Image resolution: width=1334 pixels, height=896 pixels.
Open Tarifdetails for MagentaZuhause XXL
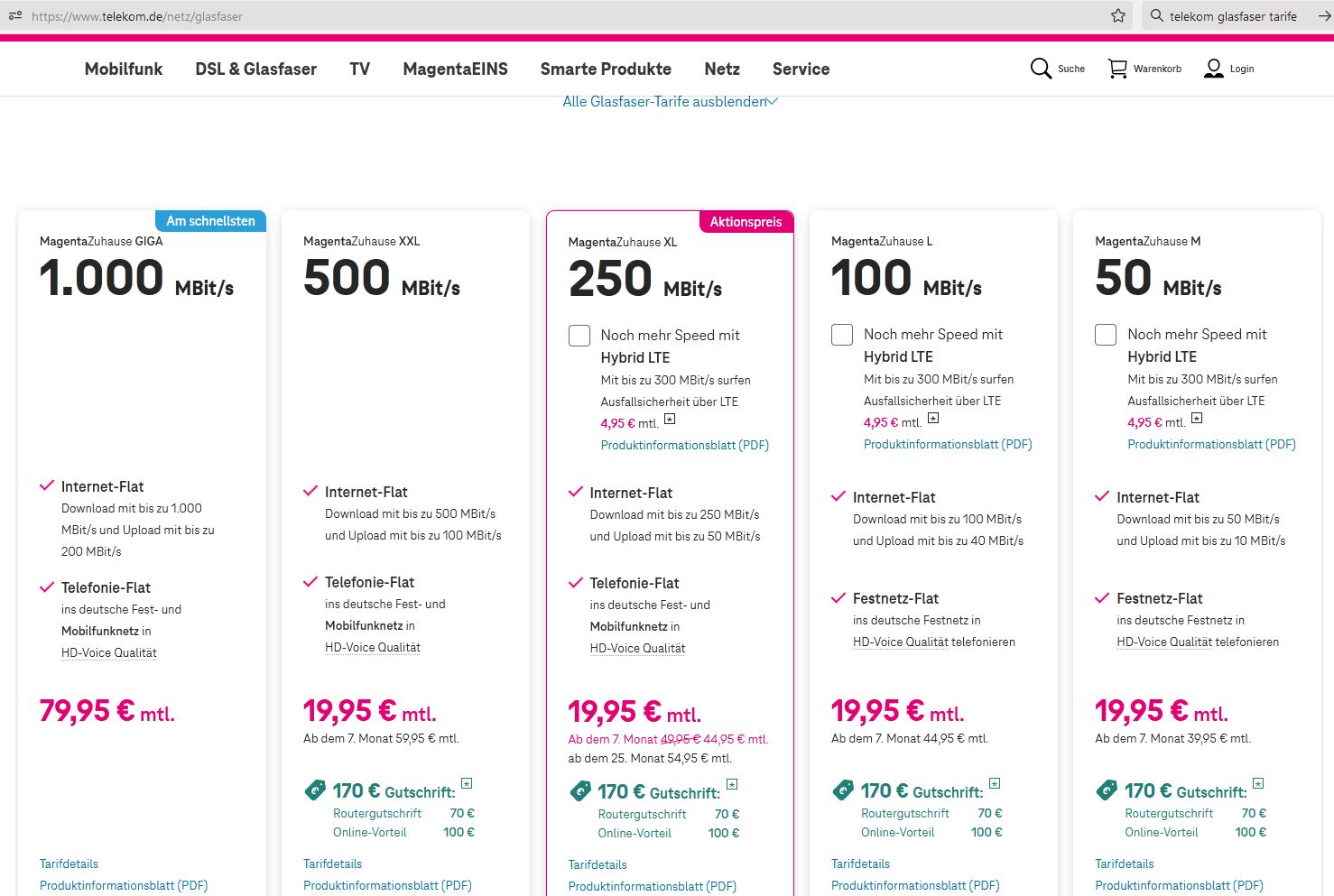pyautogui.click(x=332, y=864)
